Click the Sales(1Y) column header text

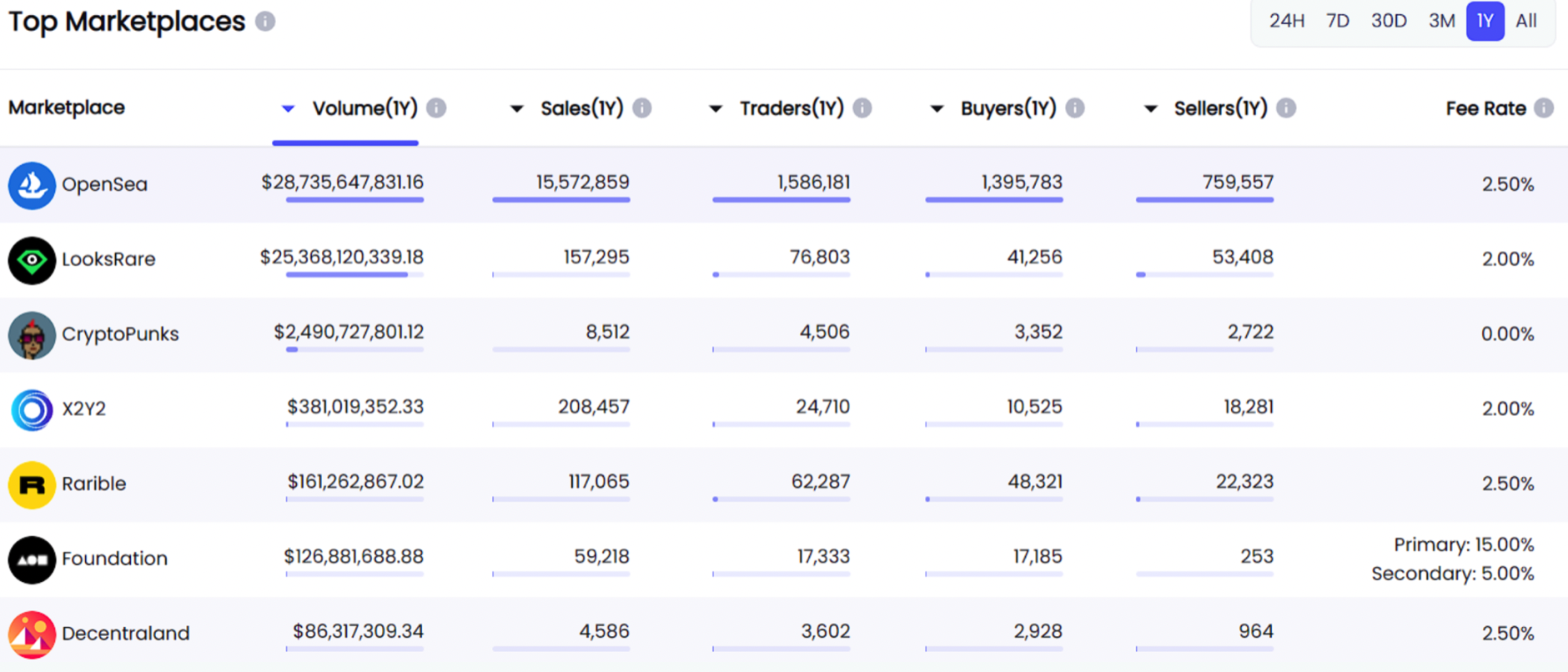point(582,108)
